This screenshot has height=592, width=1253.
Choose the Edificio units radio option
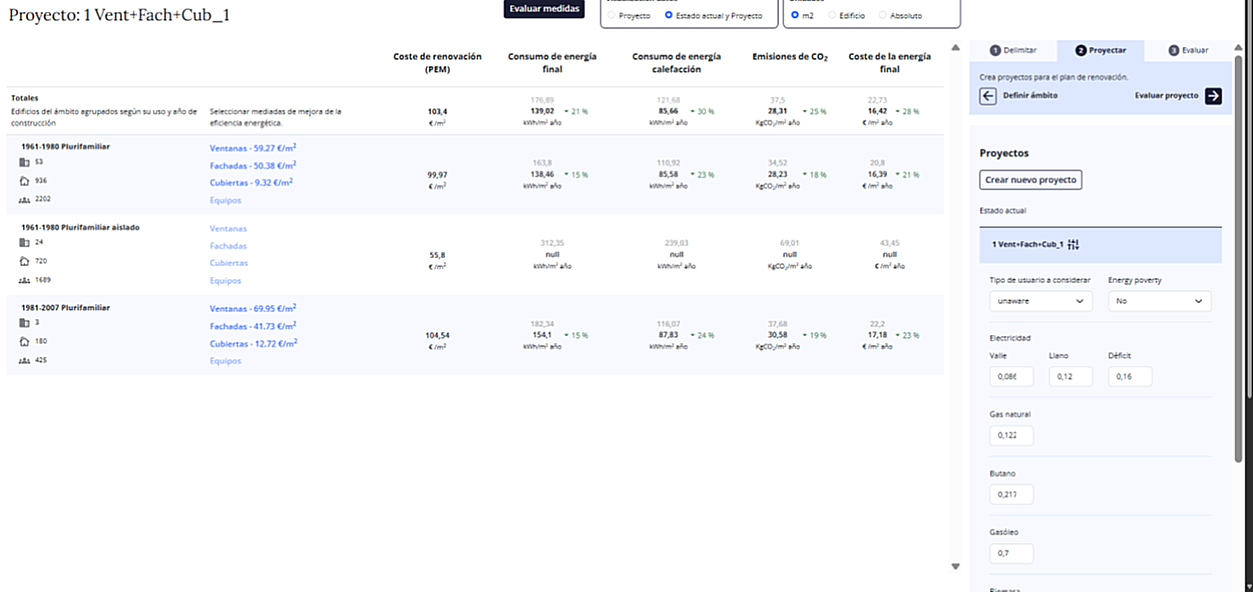click(x=832, y=16)
